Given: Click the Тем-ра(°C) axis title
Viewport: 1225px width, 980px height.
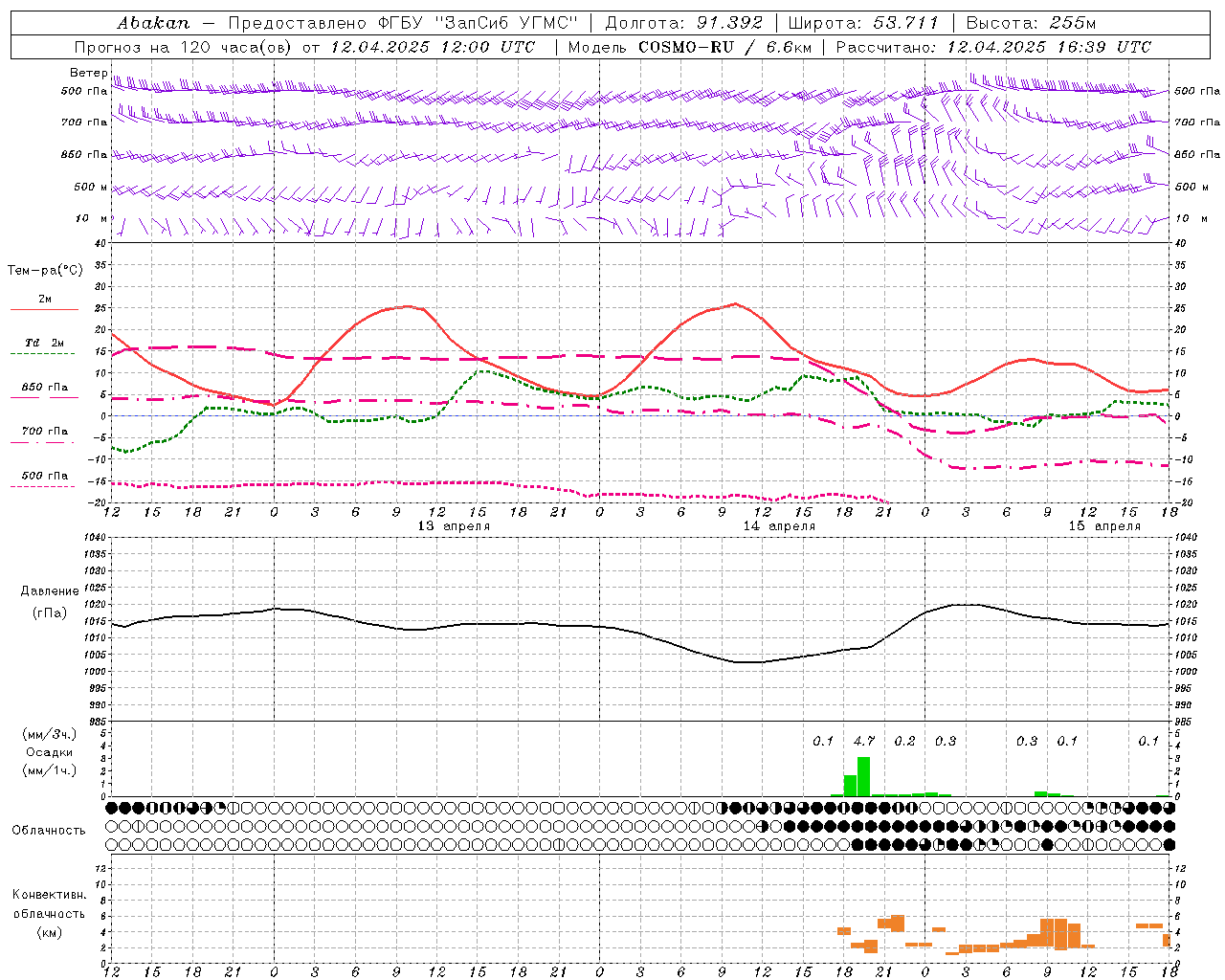Looking at the screenshot, I should (45, 270).
